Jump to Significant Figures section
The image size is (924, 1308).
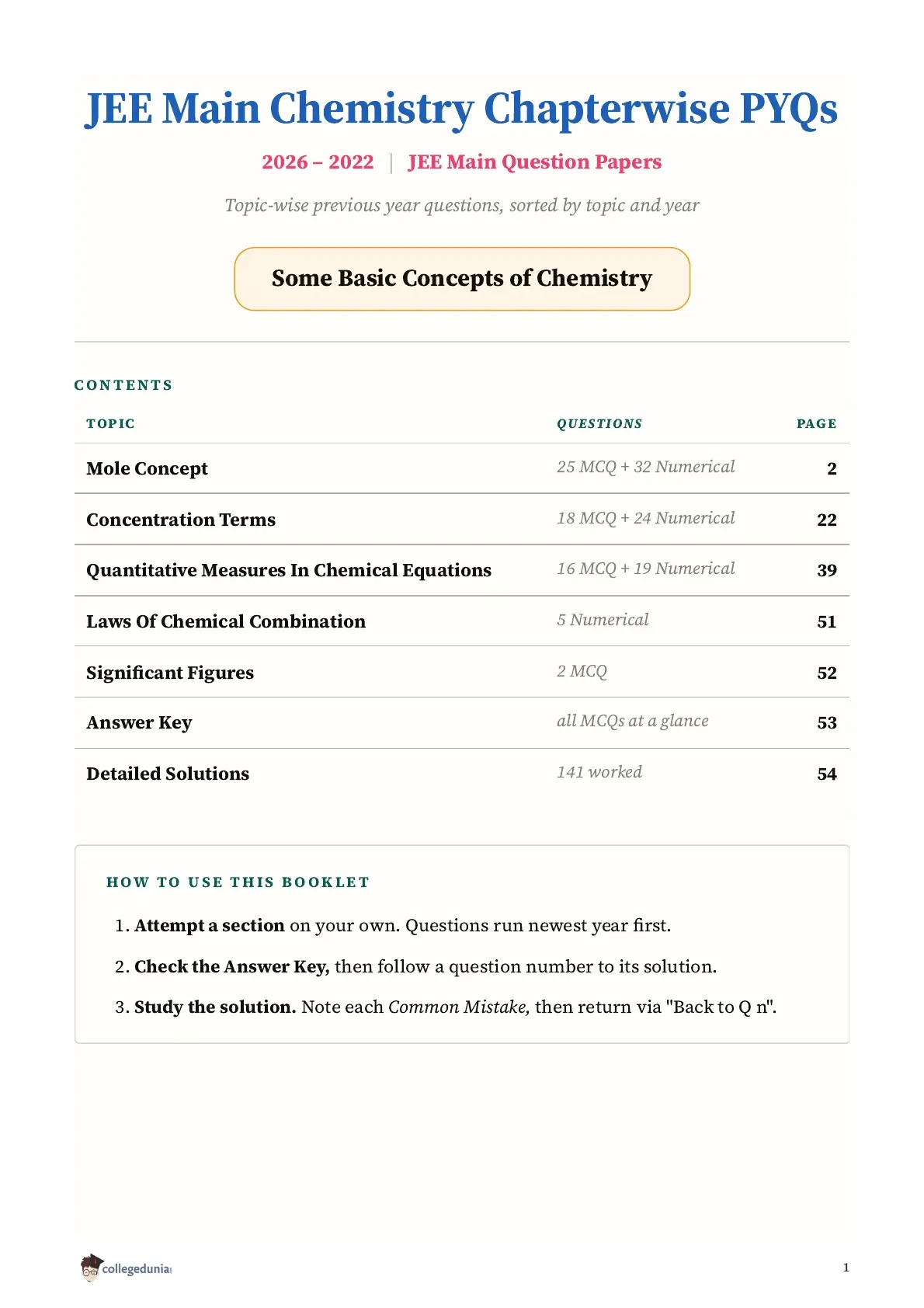coord(170,673)
